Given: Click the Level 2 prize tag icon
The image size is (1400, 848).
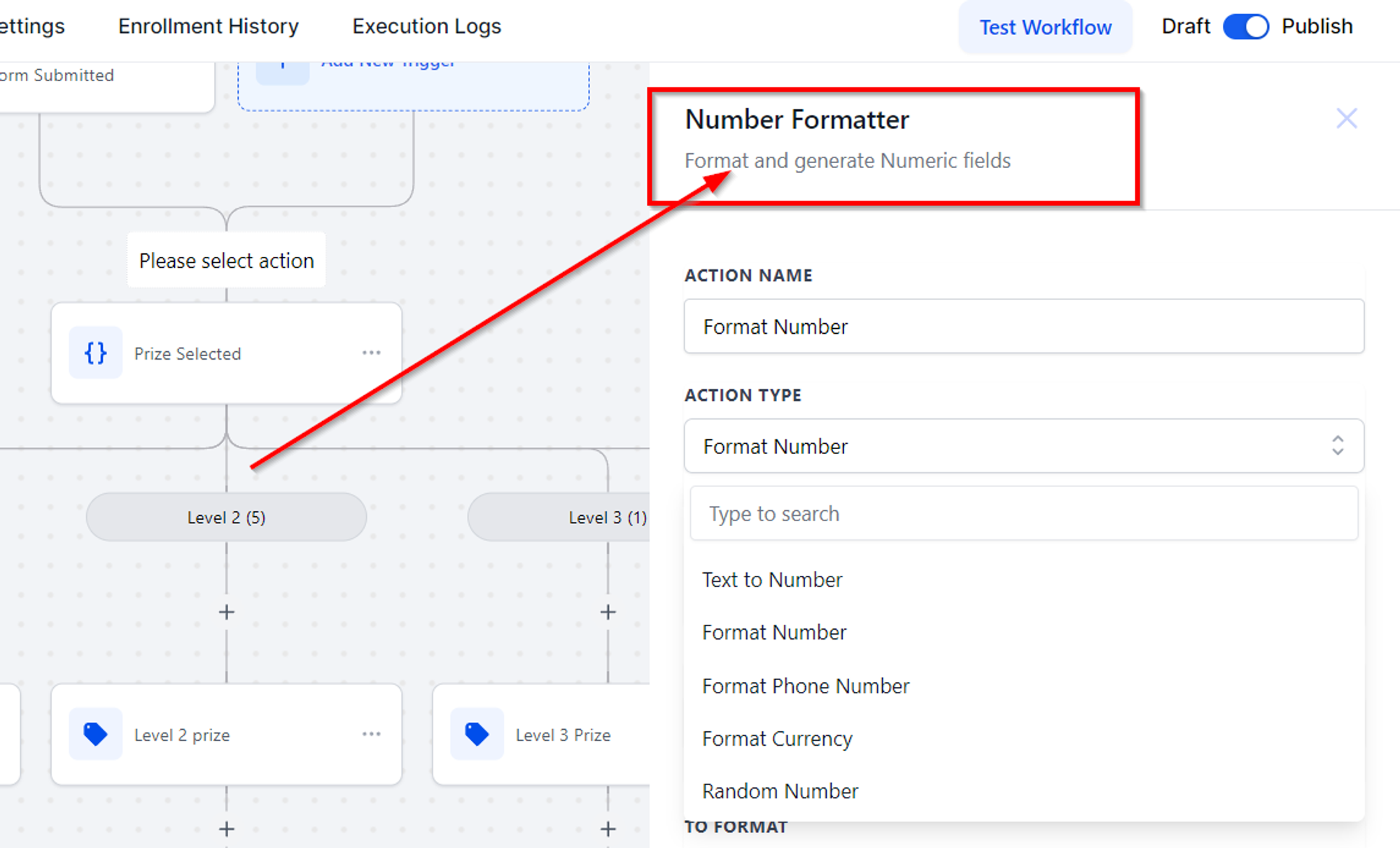Looking at the screenshot, I should [x=95, y=734].
